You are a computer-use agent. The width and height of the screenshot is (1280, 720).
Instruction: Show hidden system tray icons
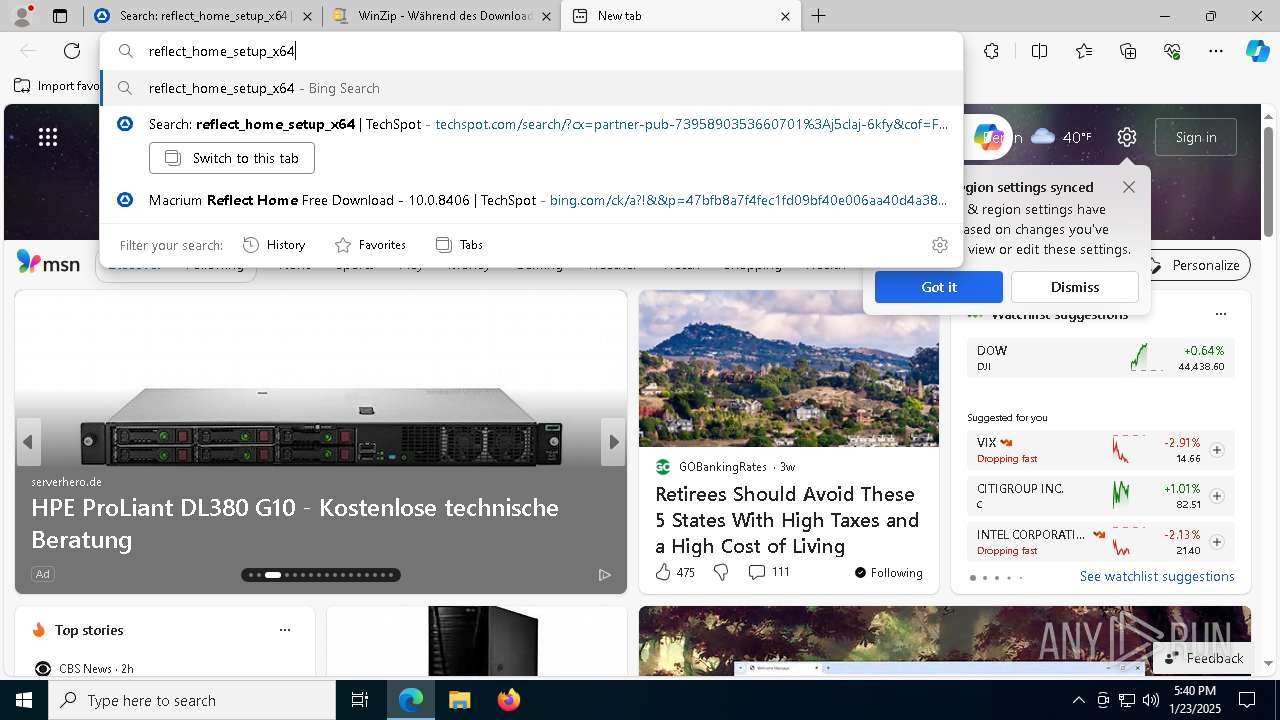click(x=1078, y=700)
